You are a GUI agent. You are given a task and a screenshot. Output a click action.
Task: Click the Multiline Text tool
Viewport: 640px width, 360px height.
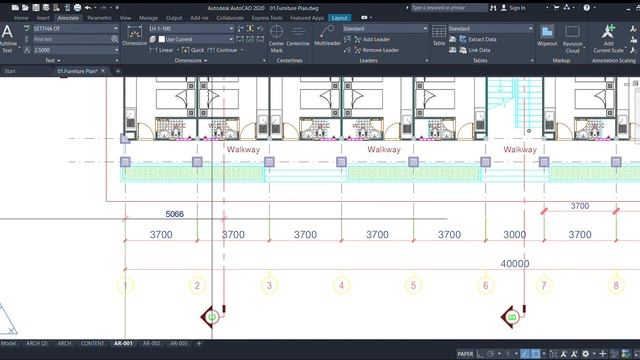[7, 39]
